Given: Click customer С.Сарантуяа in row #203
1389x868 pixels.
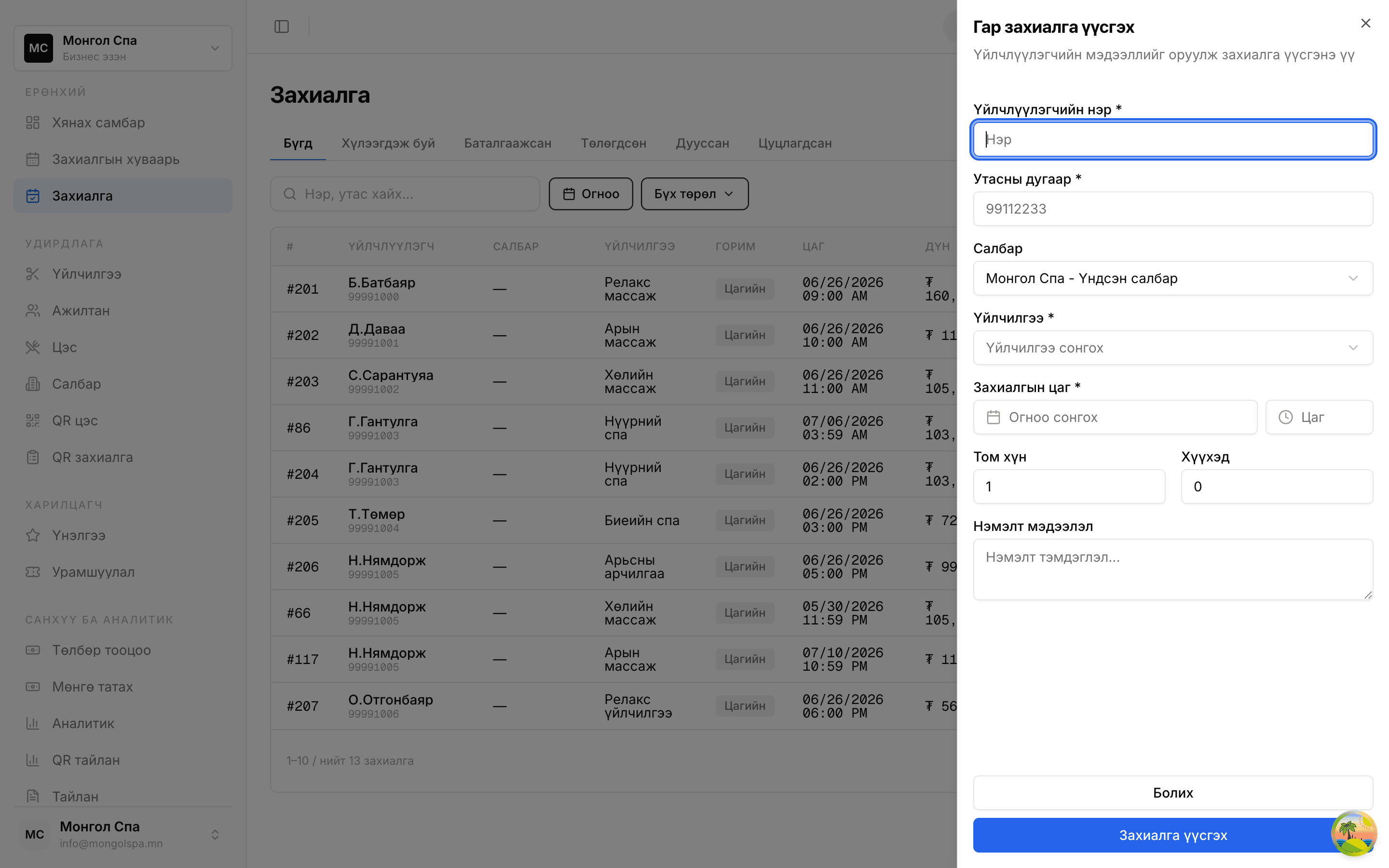Looking at the screenshot, I should coord(390,376).
